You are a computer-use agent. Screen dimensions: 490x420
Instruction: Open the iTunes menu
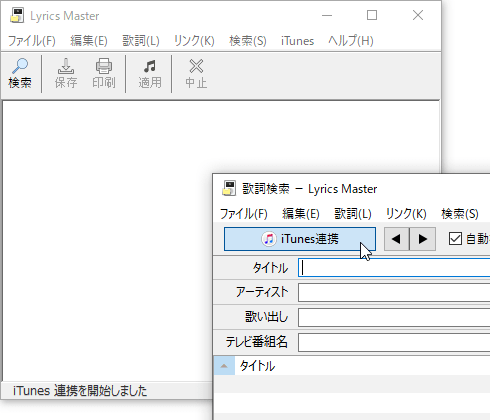coord(297,41)
